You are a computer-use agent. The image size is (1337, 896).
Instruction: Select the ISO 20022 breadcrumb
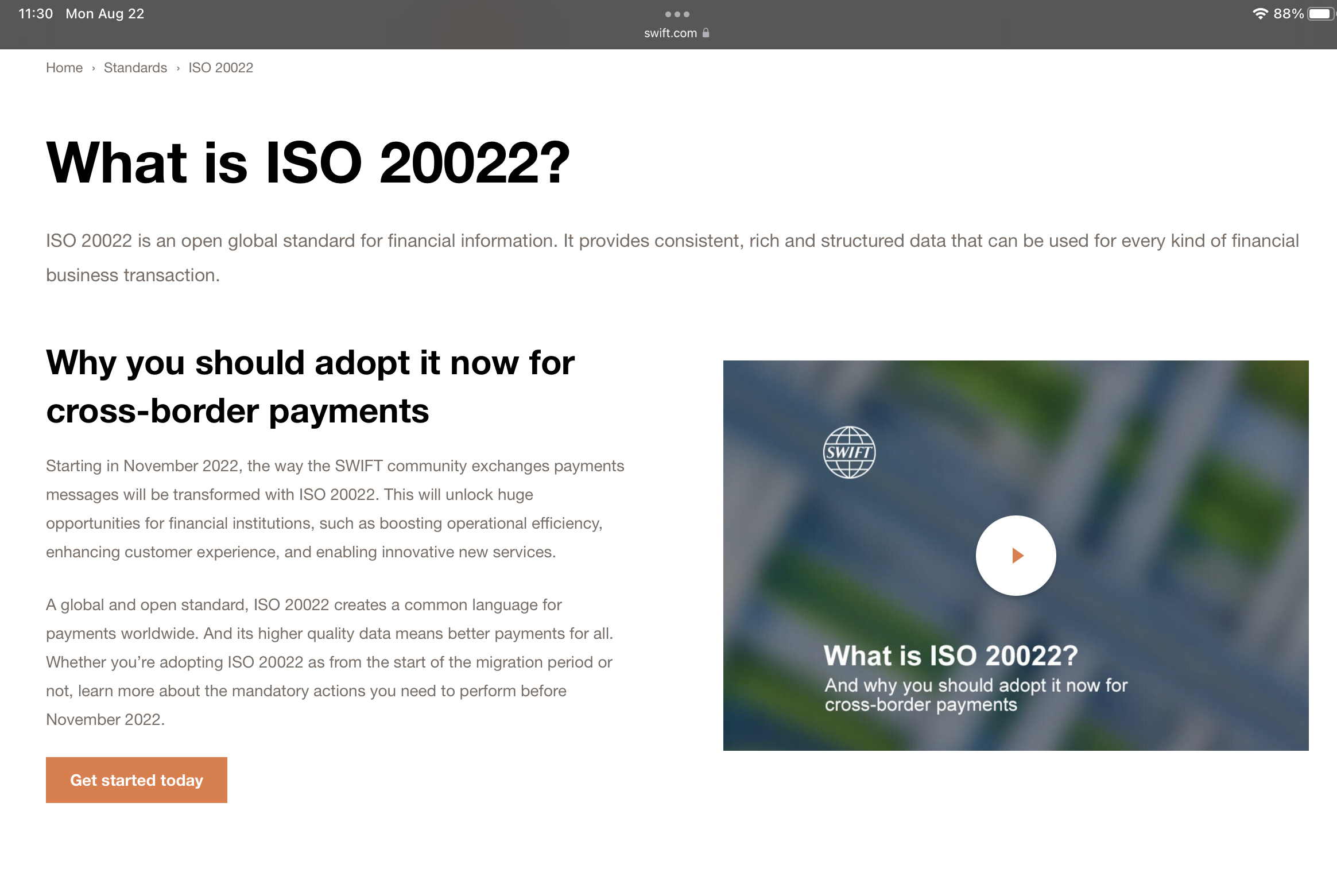click(221, 68)
